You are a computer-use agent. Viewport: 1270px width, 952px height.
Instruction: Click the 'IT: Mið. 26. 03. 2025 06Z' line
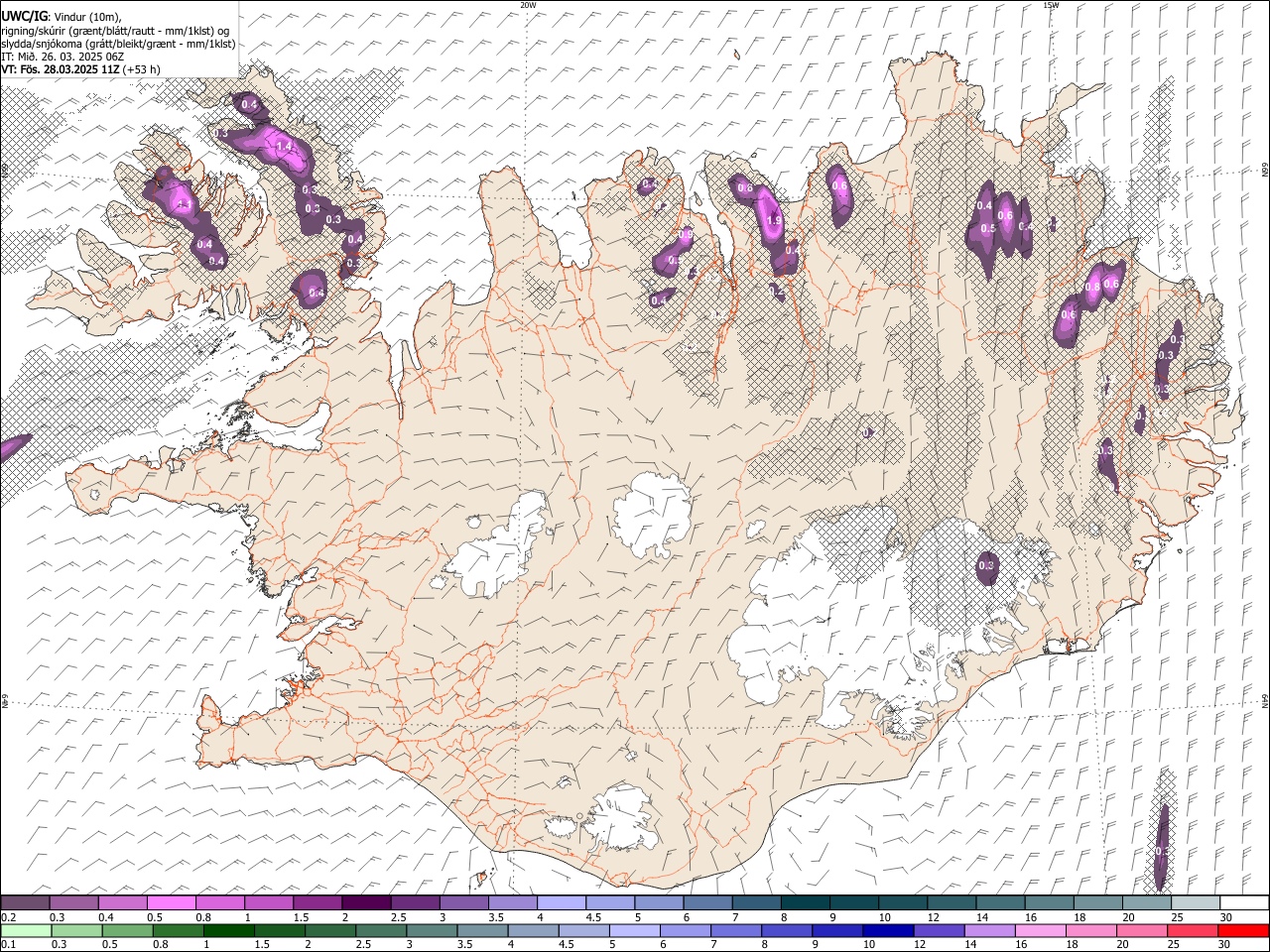pyautogui.click(x=62, y=57)
